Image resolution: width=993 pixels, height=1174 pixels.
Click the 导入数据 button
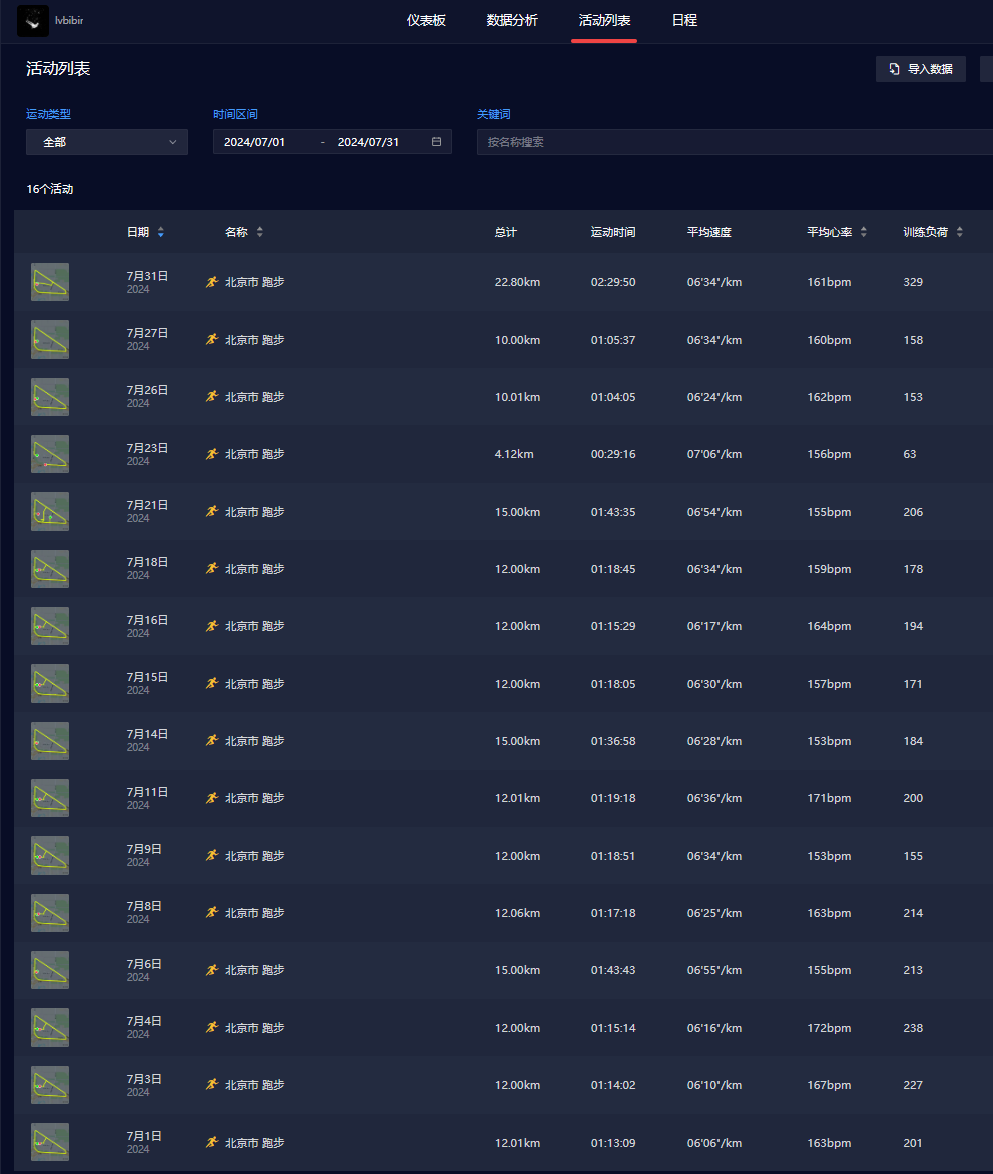tap(921, 70)
